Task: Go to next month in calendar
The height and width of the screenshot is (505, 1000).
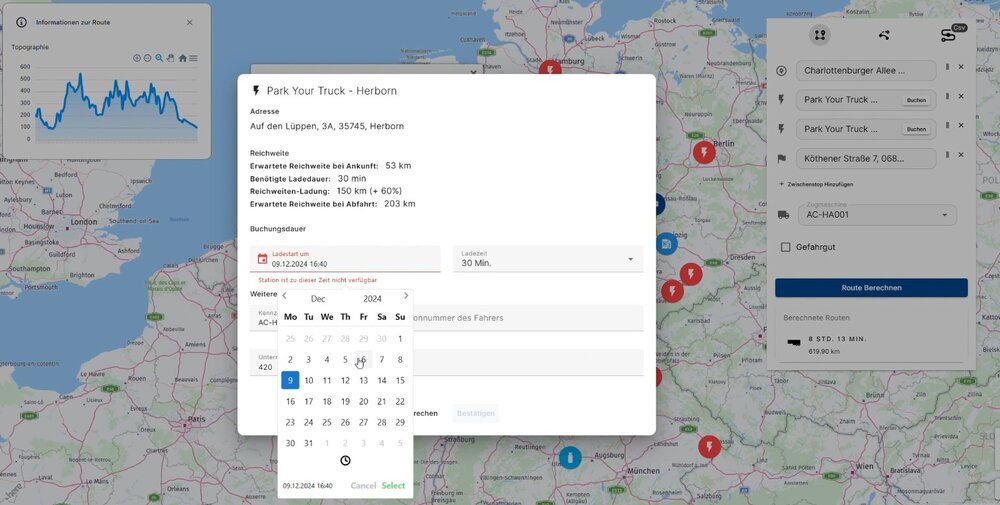Action: pos(405,296)
